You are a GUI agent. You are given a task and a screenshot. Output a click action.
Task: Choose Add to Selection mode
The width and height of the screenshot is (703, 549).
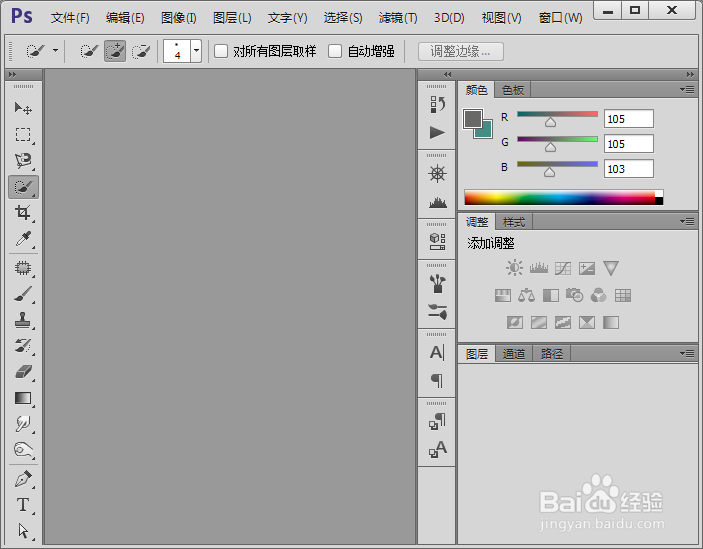click(x=115, y=51)
